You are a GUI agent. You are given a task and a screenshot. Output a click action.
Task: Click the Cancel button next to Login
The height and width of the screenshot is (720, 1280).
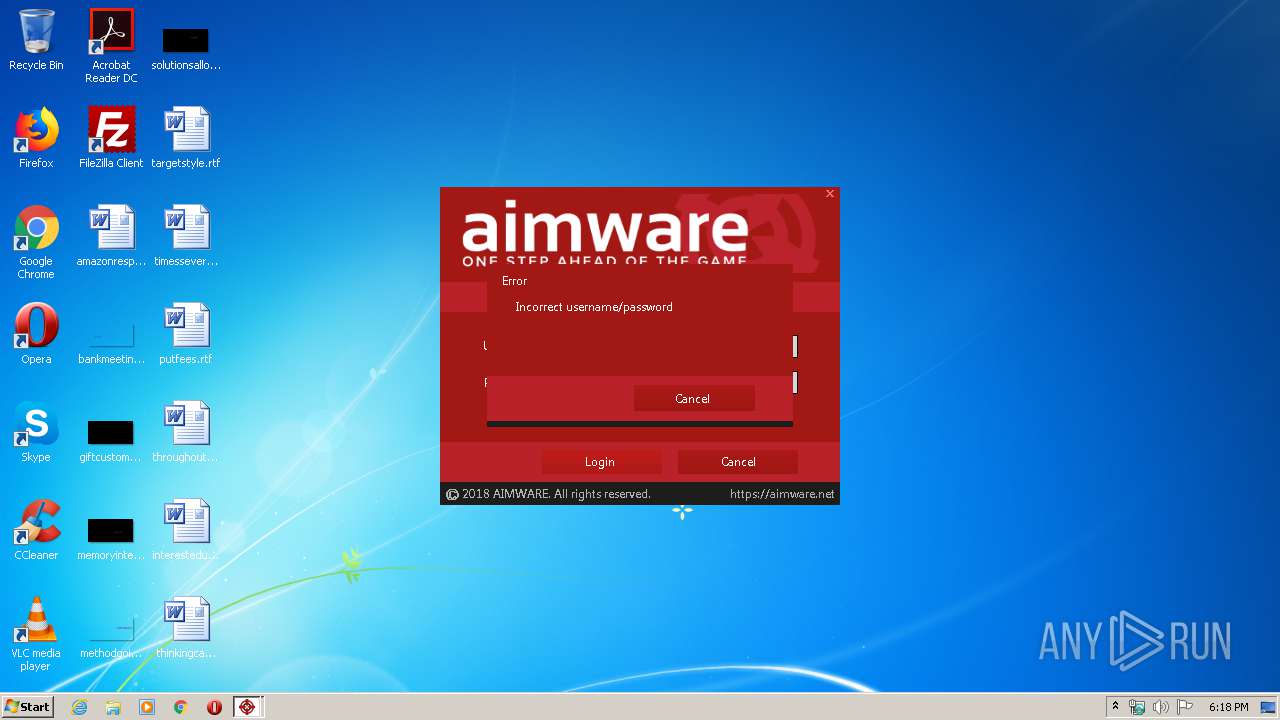(x=738, y=462)
